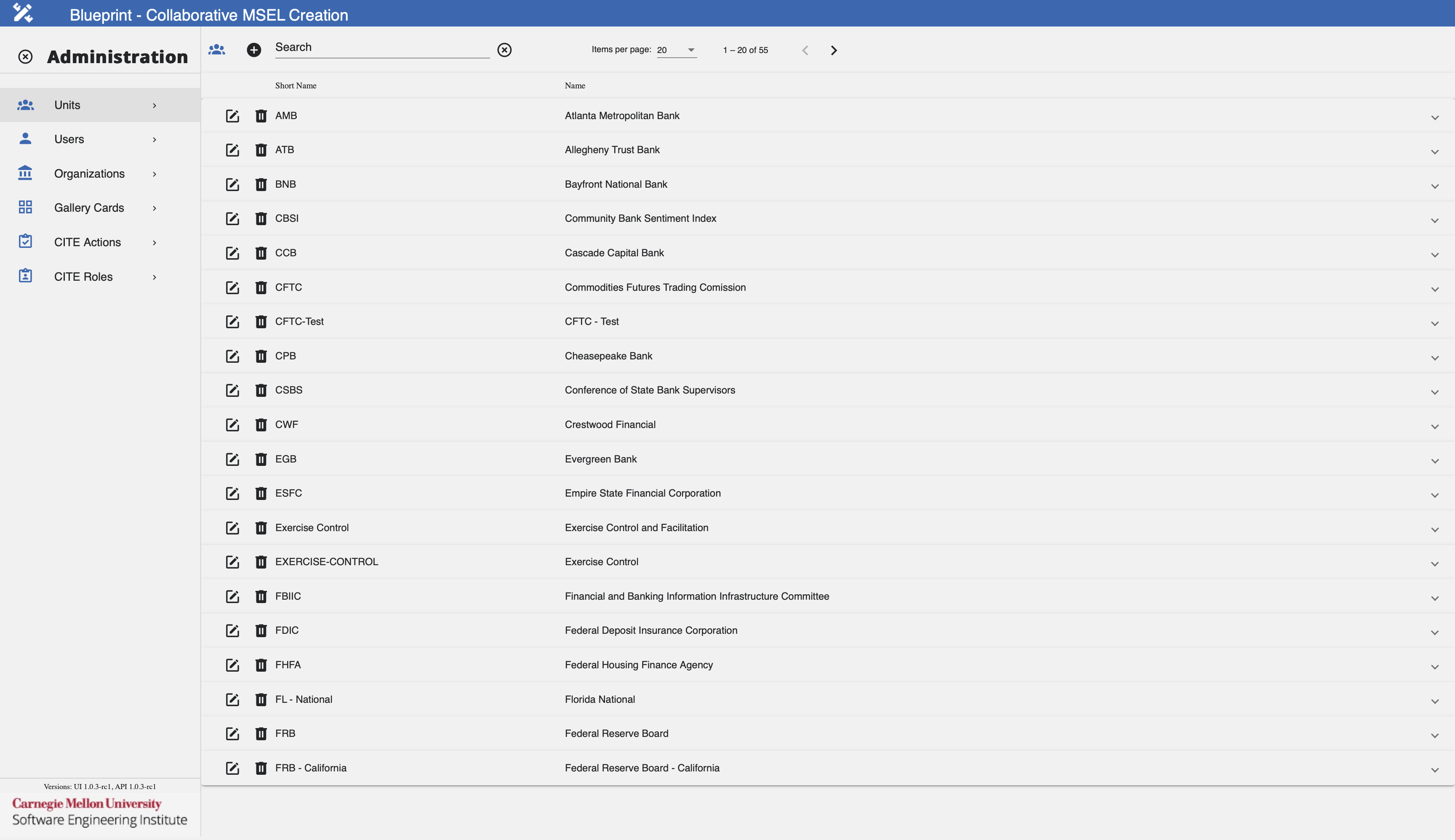This screenshot has height=840, width=1455.
Task: Select the Units icon in the sidebar
Action: click(x=25, y=104)
